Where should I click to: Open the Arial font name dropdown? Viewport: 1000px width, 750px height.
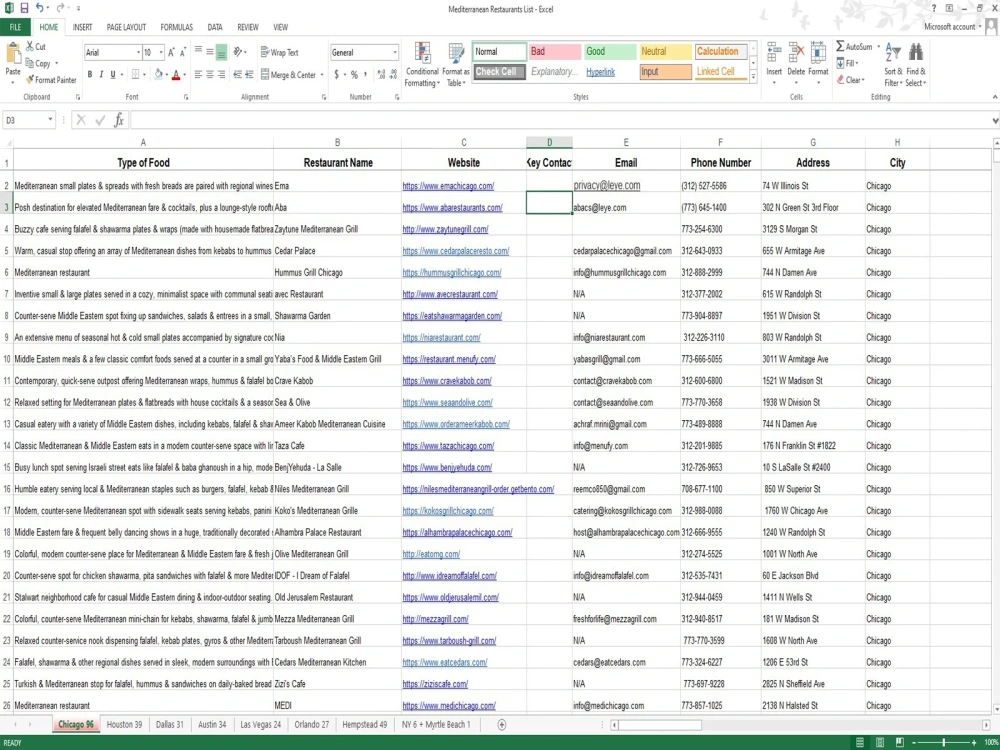138,52
